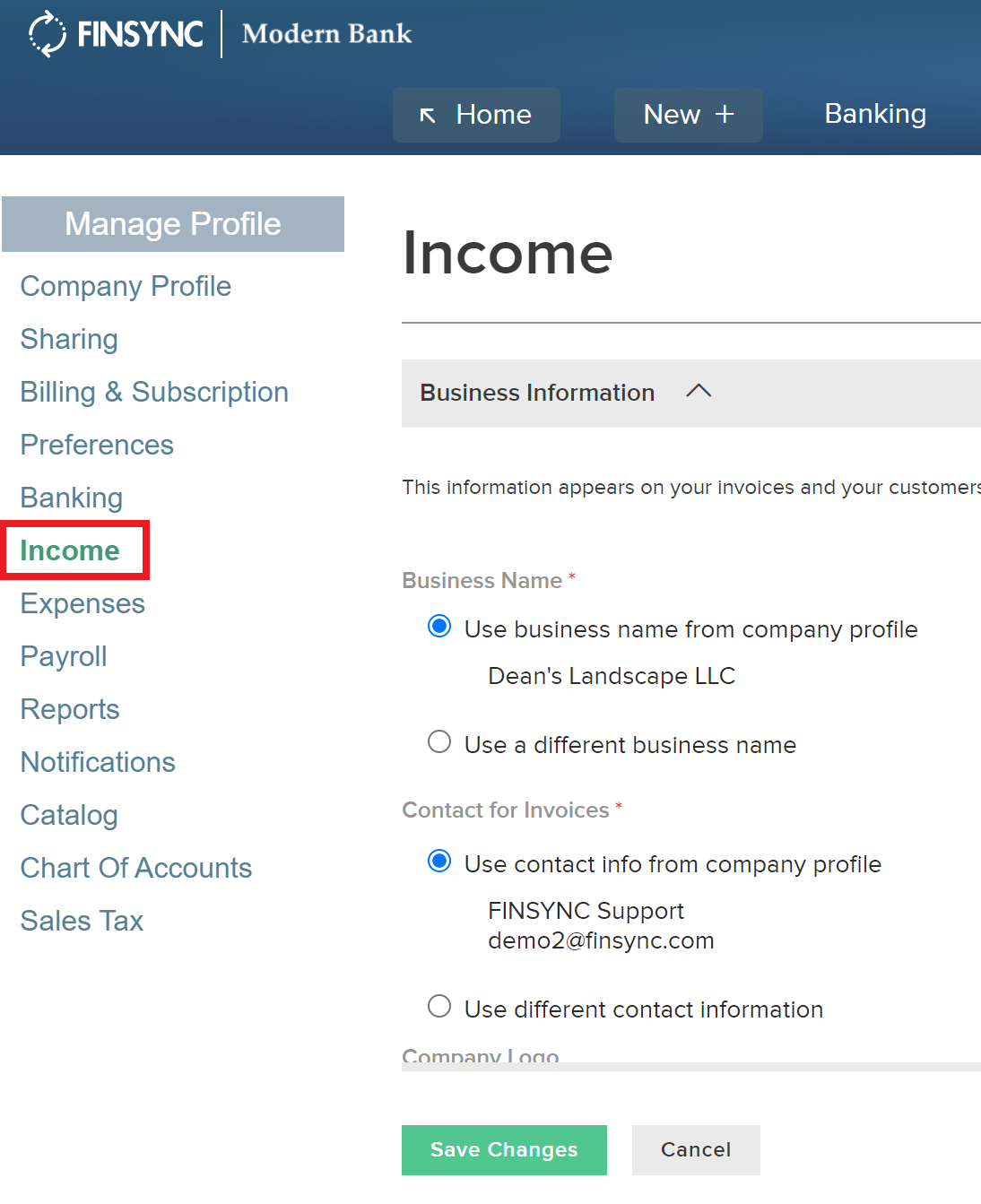This screenshot has width=981, height=1204.
Task: Navigate to Payroll settings
Action: click(63, 656)
